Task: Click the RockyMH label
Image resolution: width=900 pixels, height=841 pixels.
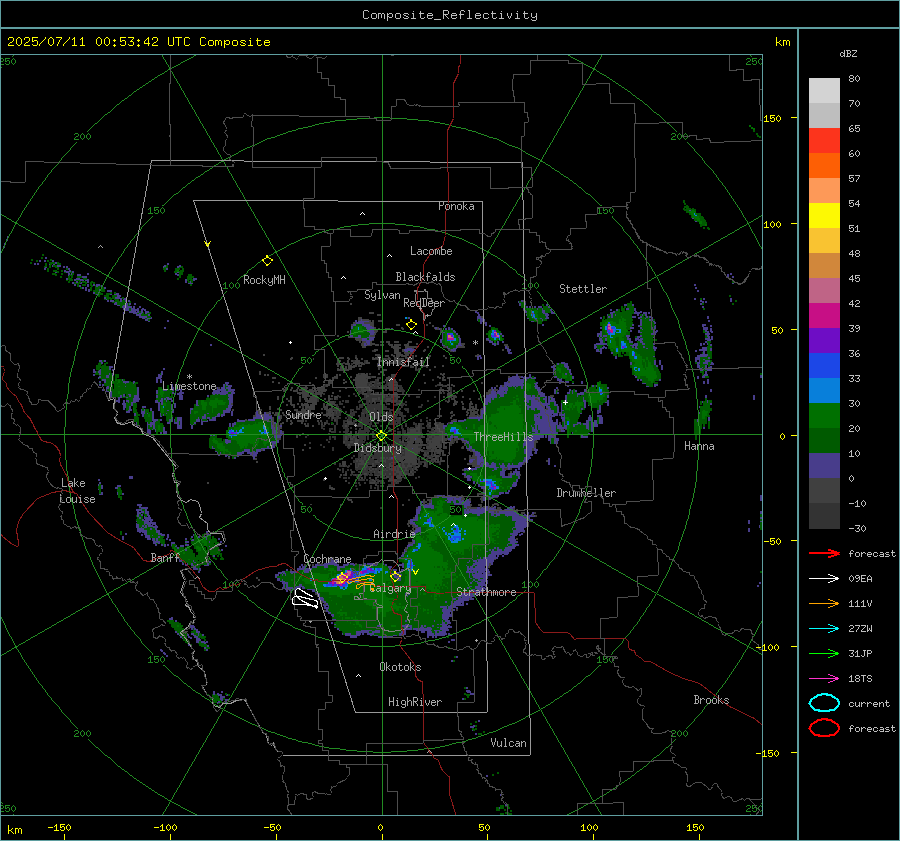Action: pyautogui.click(x=264, y=280)
